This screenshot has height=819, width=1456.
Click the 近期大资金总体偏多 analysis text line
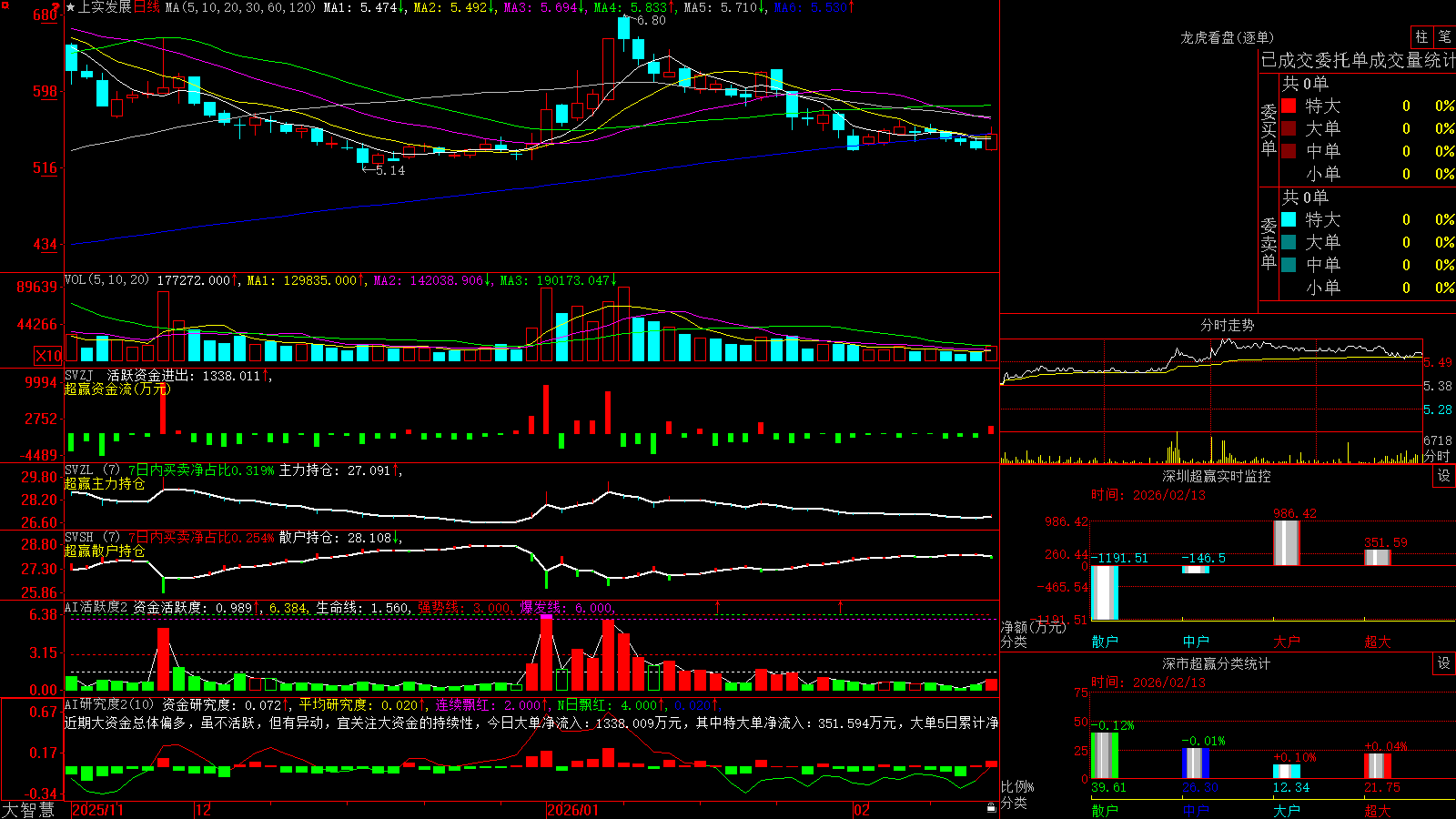[531, 723]
